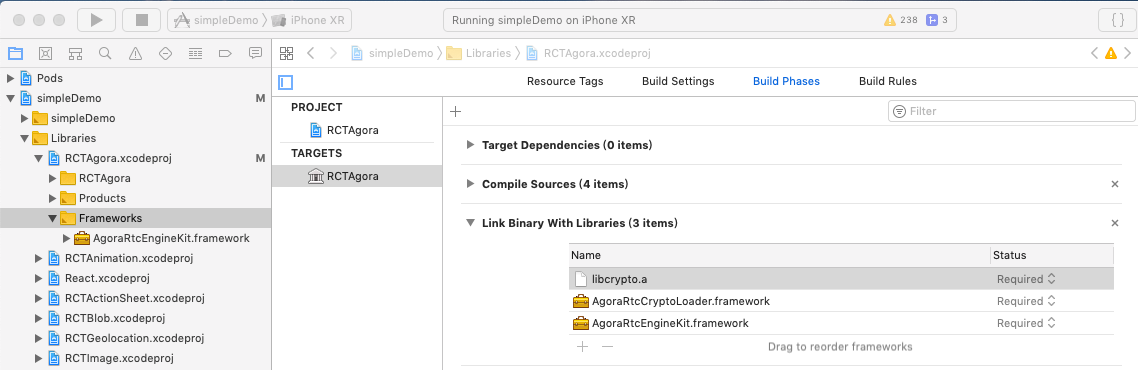
Task: Open the Debug navigator
Action: pos(195,53)
